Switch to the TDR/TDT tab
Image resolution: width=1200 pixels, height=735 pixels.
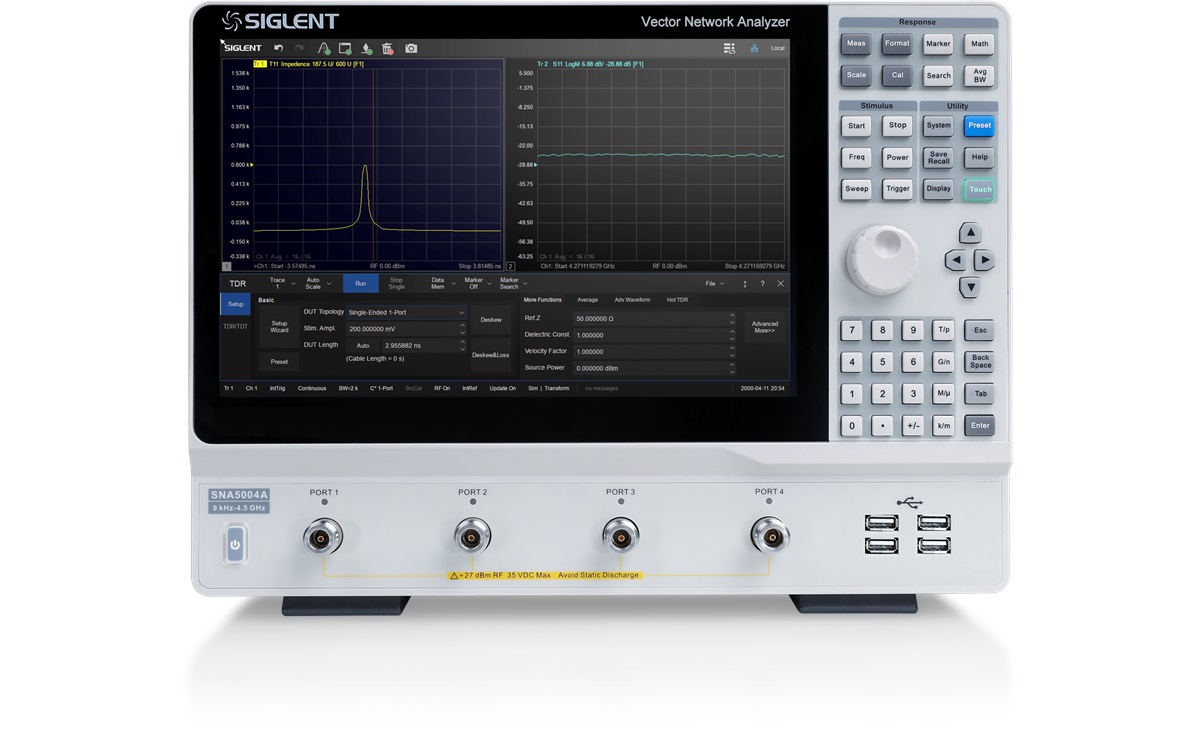coord(236,327)
